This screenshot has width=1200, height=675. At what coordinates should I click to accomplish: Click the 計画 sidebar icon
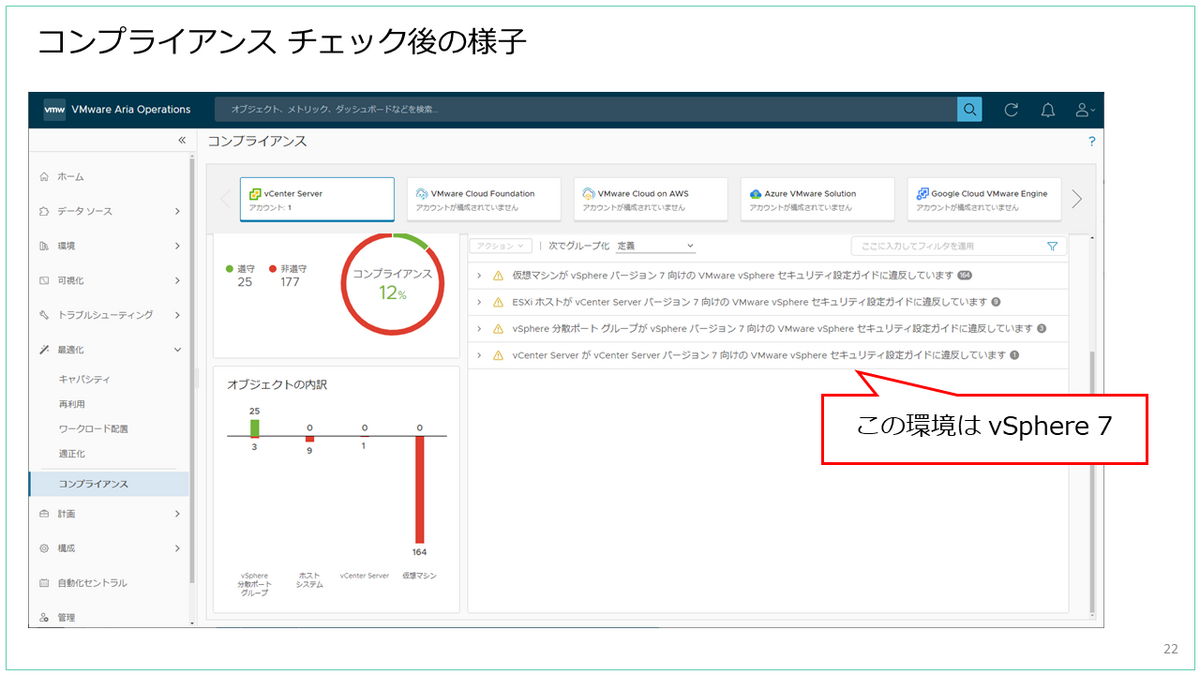[x=43, y=514]
